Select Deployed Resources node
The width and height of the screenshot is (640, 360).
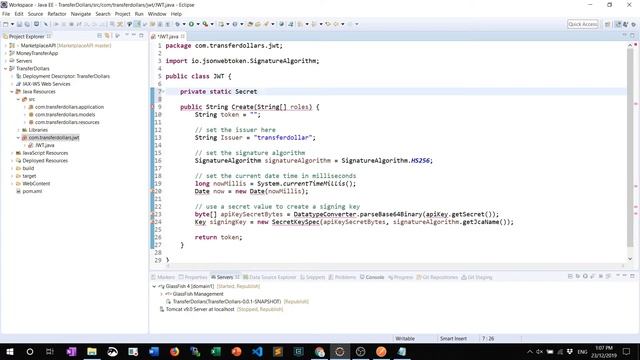click(x=45, y=160)
